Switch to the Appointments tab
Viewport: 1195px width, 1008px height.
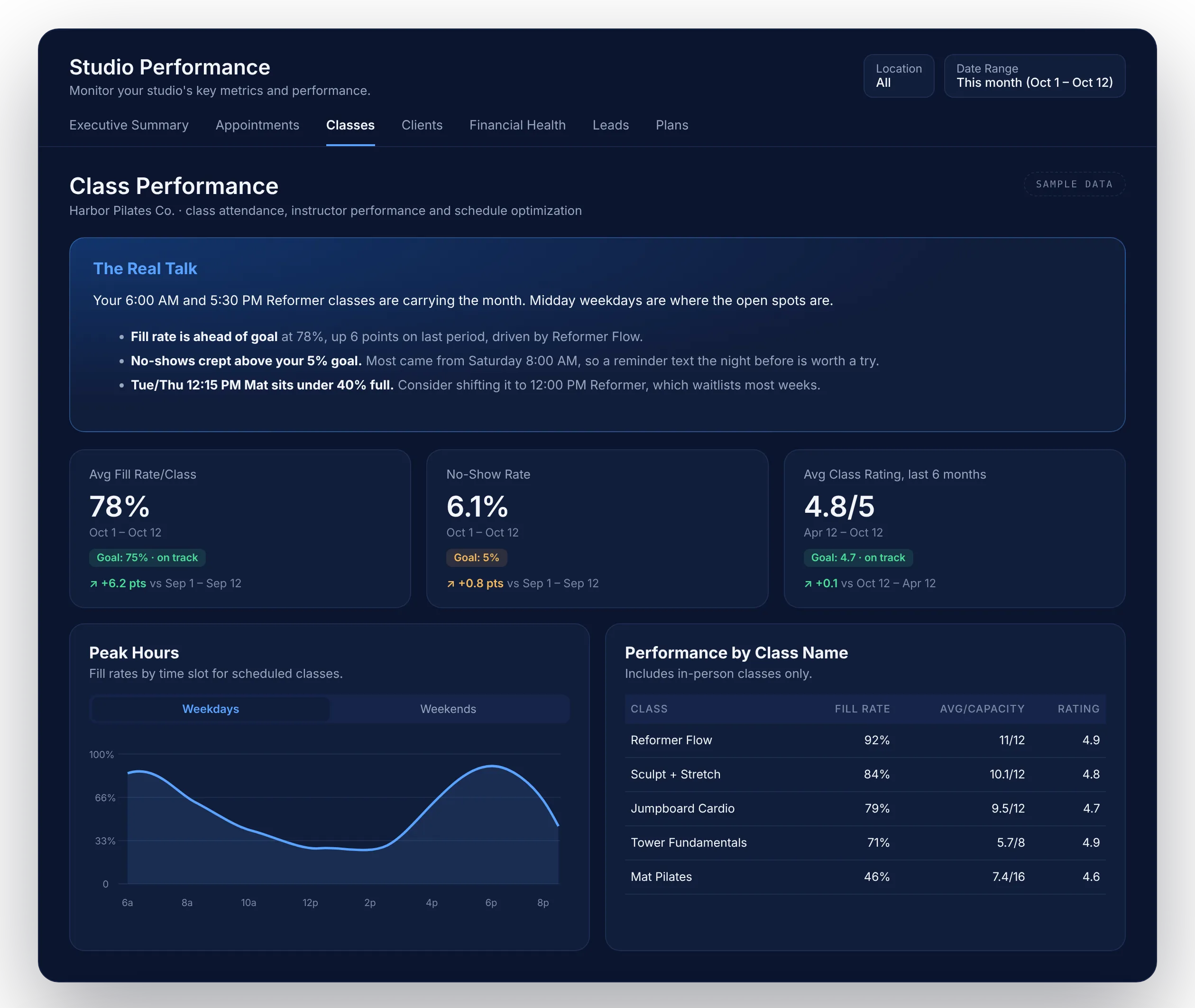[x=257, y=125]
